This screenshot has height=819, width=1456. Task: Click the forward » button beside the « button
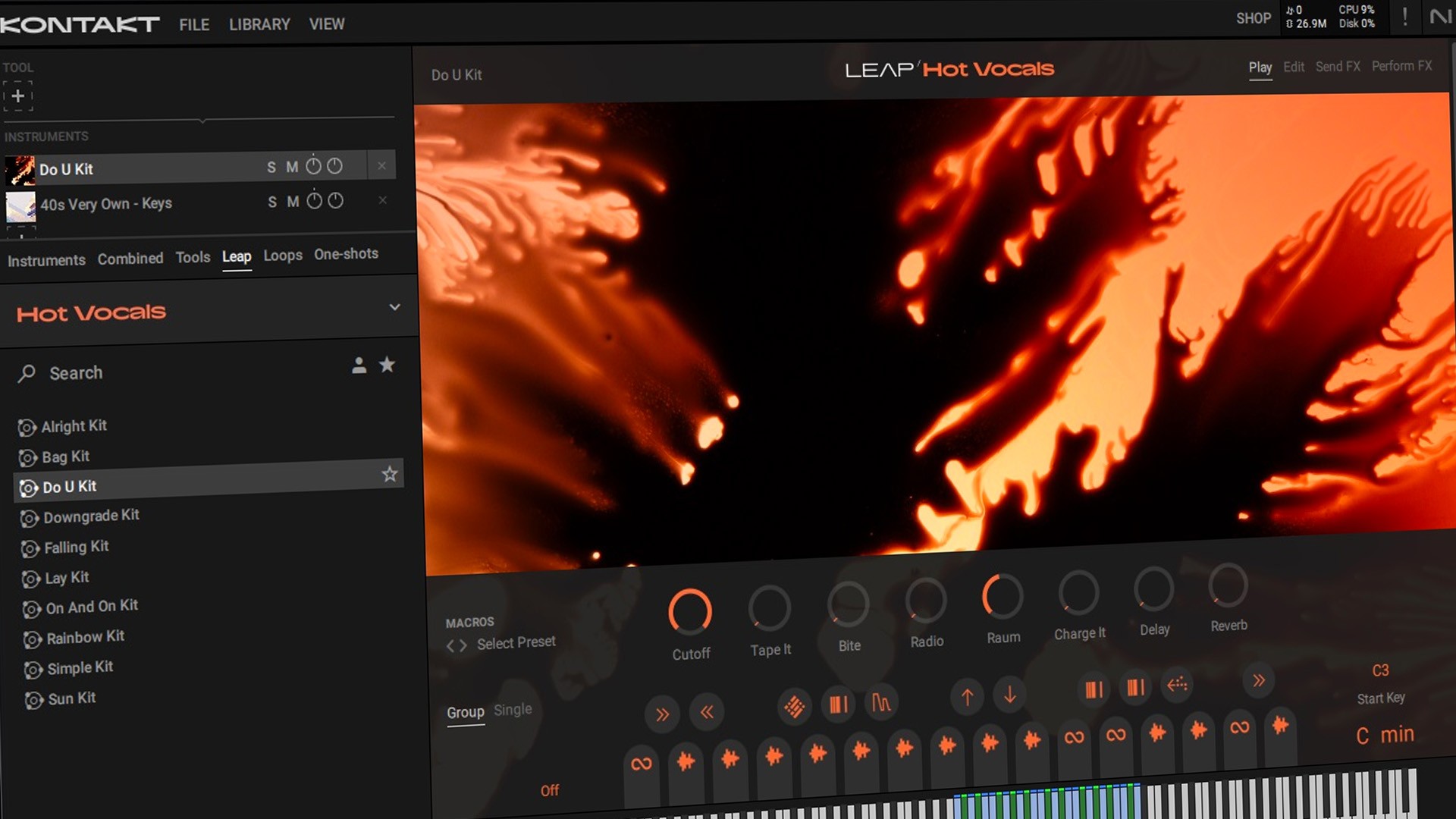coord(662,714)
